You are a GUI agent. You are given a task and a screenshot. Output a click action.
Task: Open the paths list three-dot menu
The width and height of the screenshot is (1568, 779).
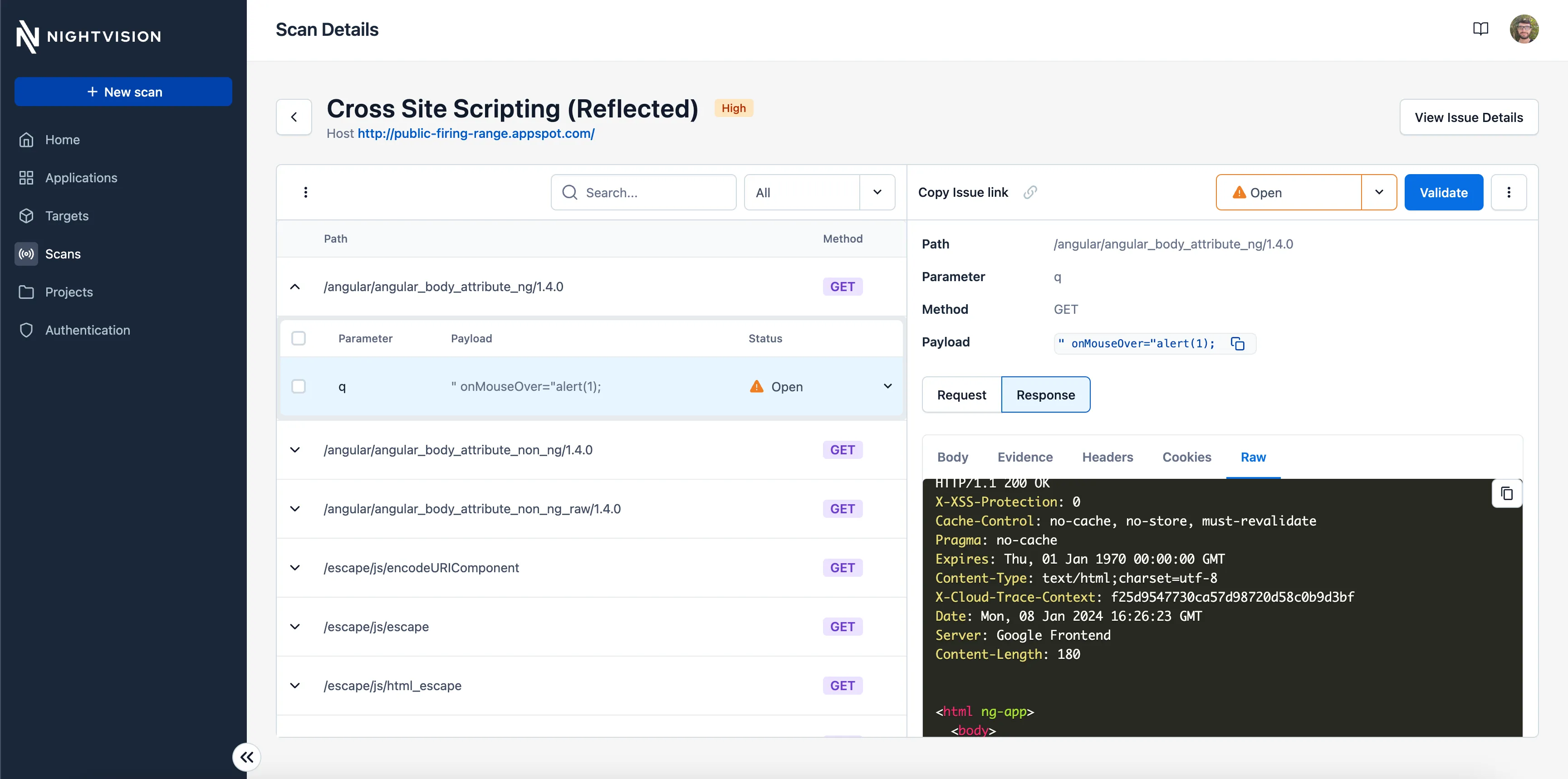click(x=305, y=192)
